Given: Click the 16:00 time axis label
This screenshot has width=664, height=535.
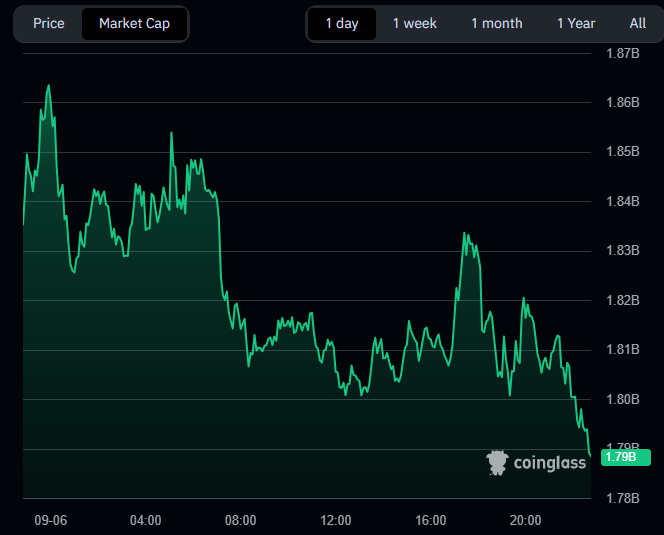Looking at the screenshot, I should [431, 520].
